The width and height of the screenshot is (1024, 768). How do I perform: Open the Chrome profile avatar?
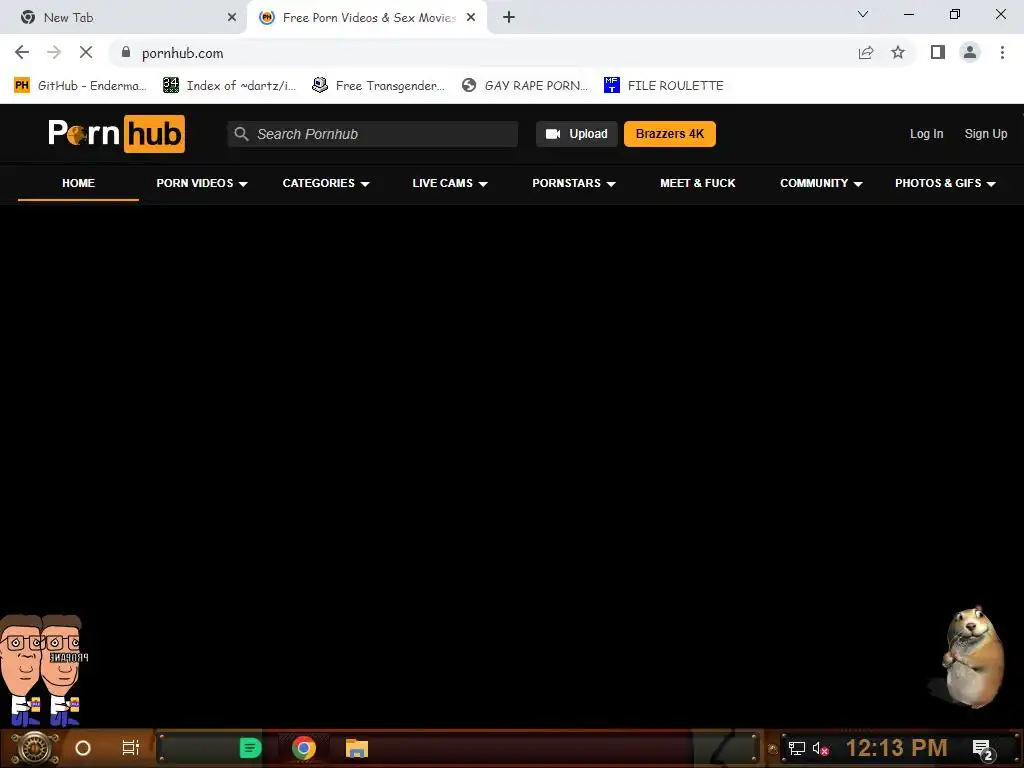(x=970, y=52)
